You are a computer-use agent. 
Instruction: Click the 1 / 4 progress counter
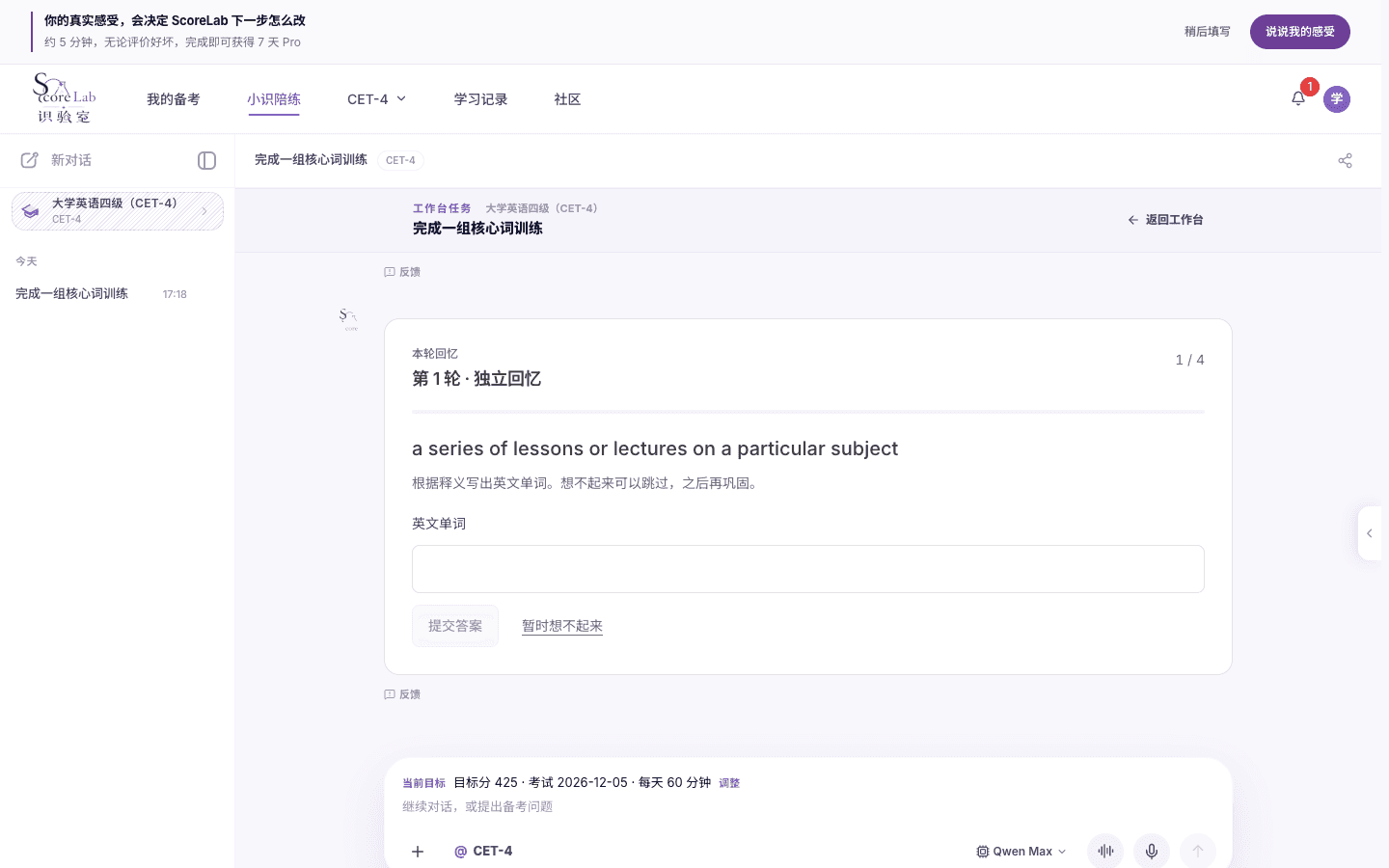[x=1189, y=360]
